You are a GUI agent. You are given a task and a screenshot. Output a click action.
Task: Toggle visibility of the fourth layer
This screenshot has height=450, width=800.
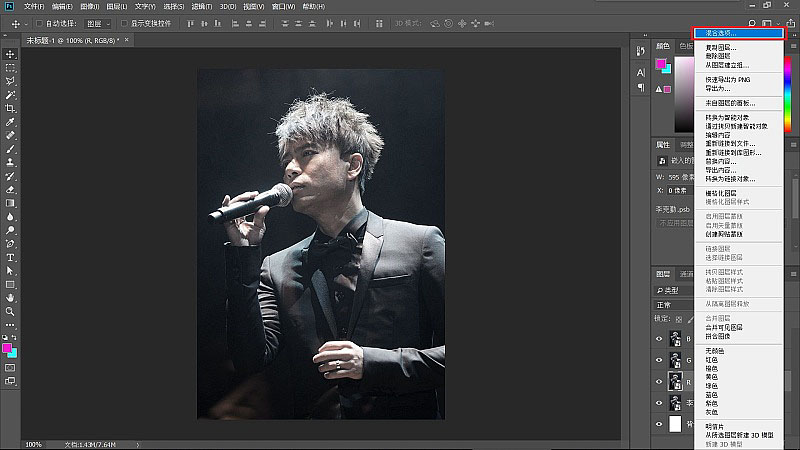point(659,403)
